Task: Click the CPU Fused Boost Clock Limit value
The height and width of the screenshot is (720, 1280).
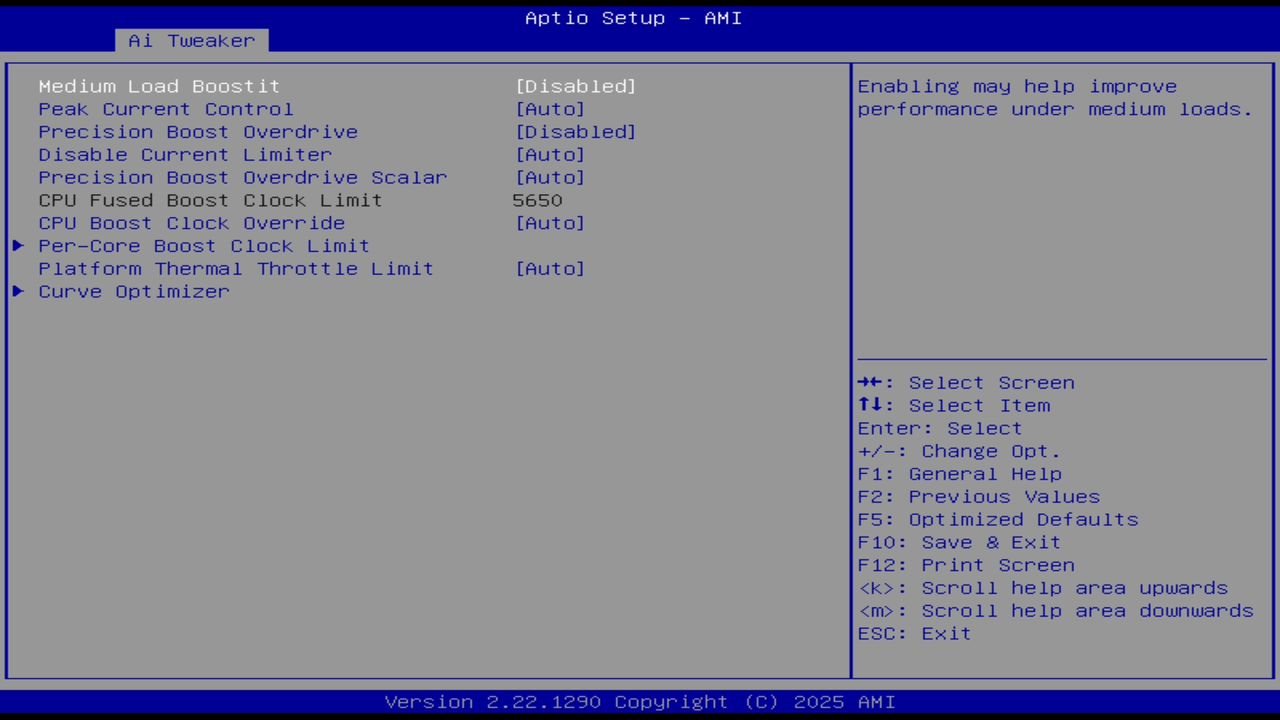Action: point(537,200)
